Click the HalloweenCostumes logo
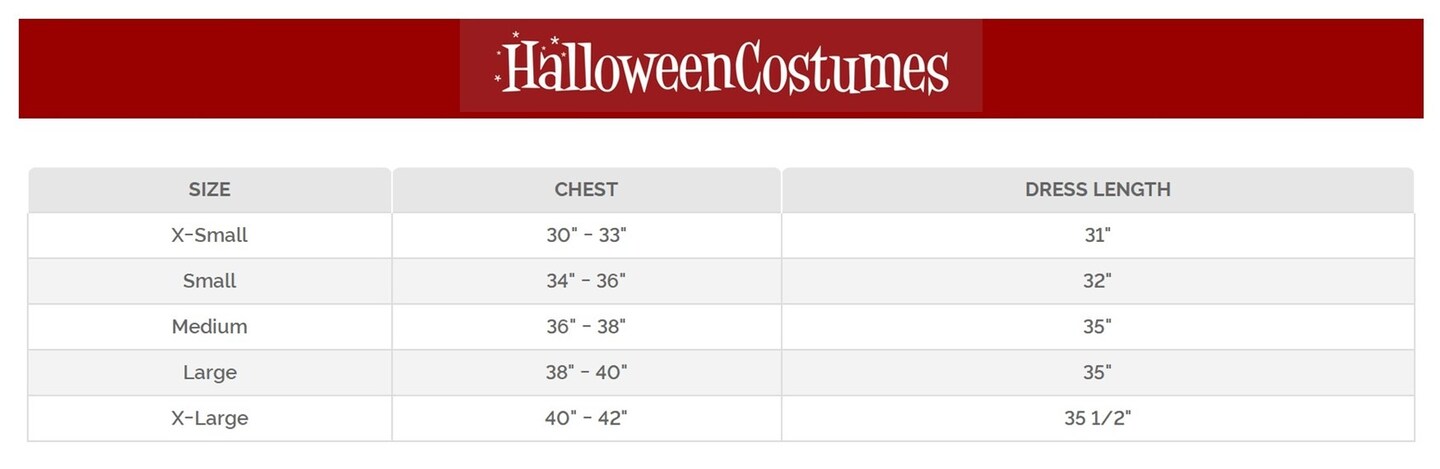1440x469 pixels. tap(724, 69)
